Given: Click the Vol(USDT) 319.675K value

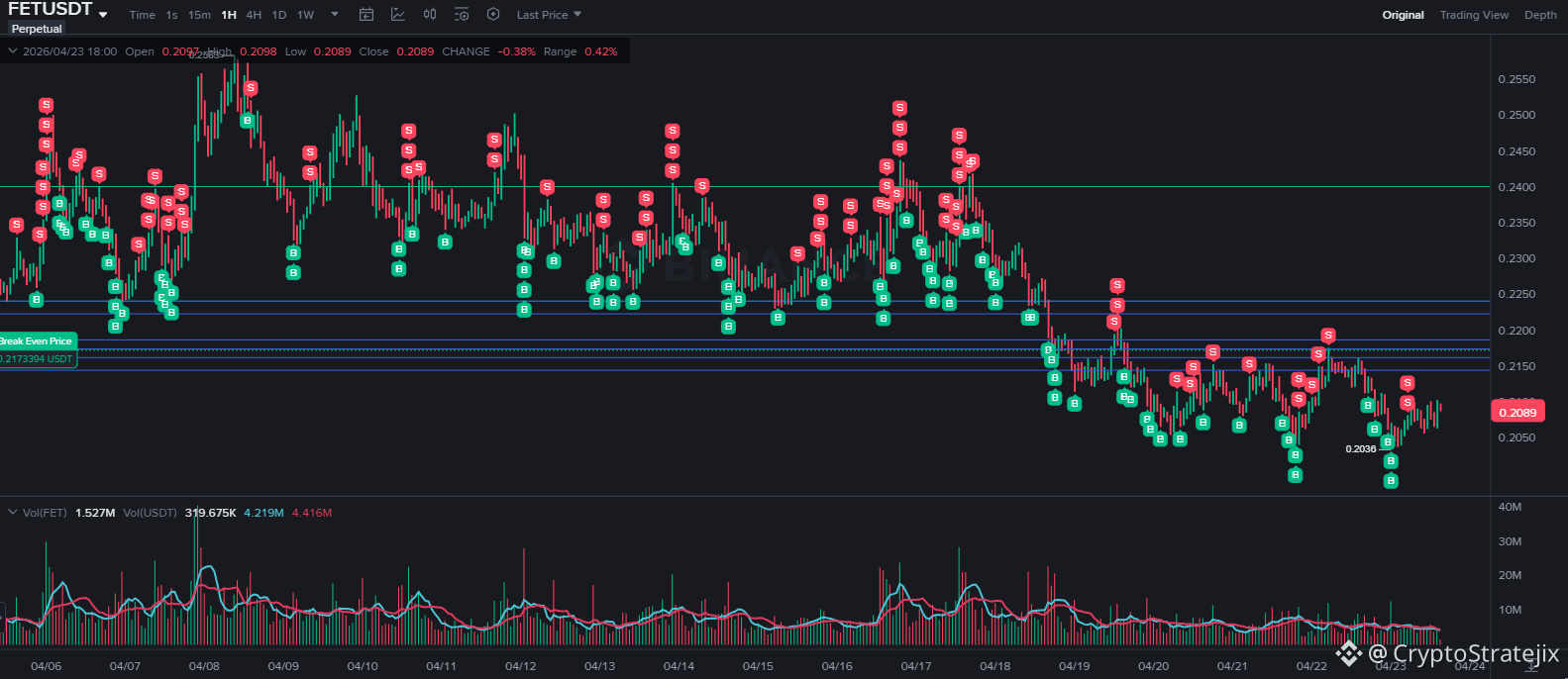Looking at the screenshot, I should (x=210, y=513).
